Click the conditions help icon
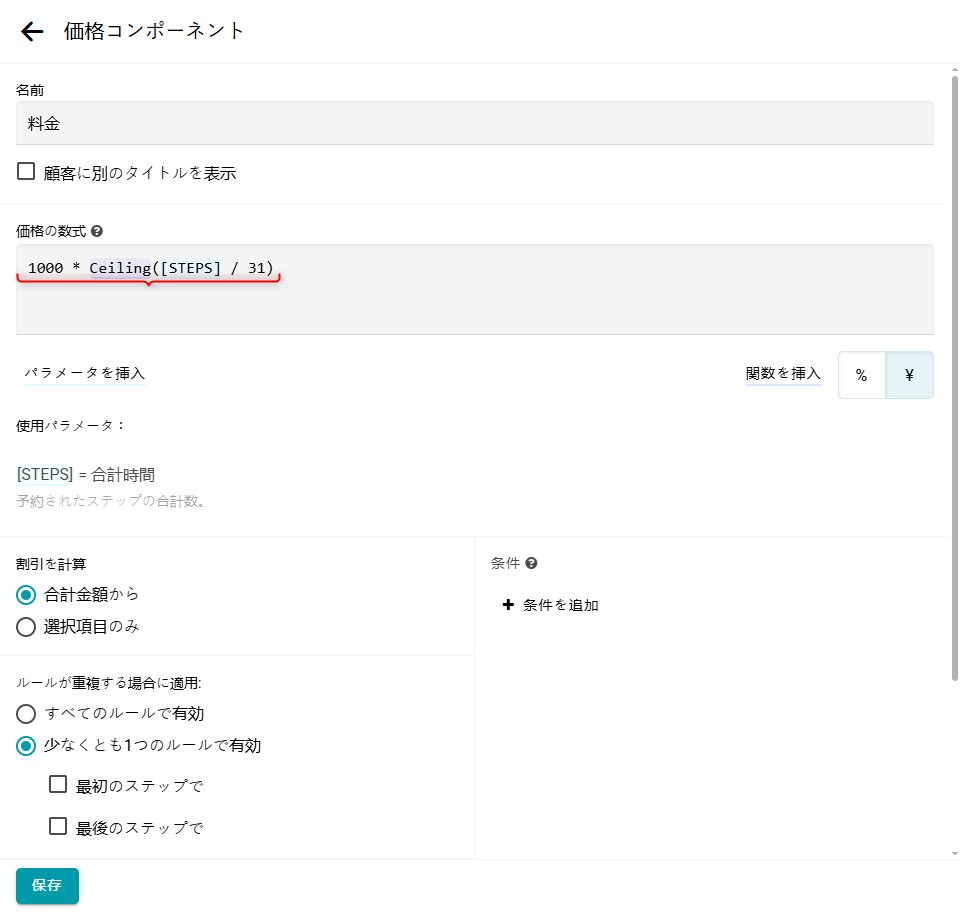Image resolution: width=960 pixels, height=912 pixels. coord(531,563)
